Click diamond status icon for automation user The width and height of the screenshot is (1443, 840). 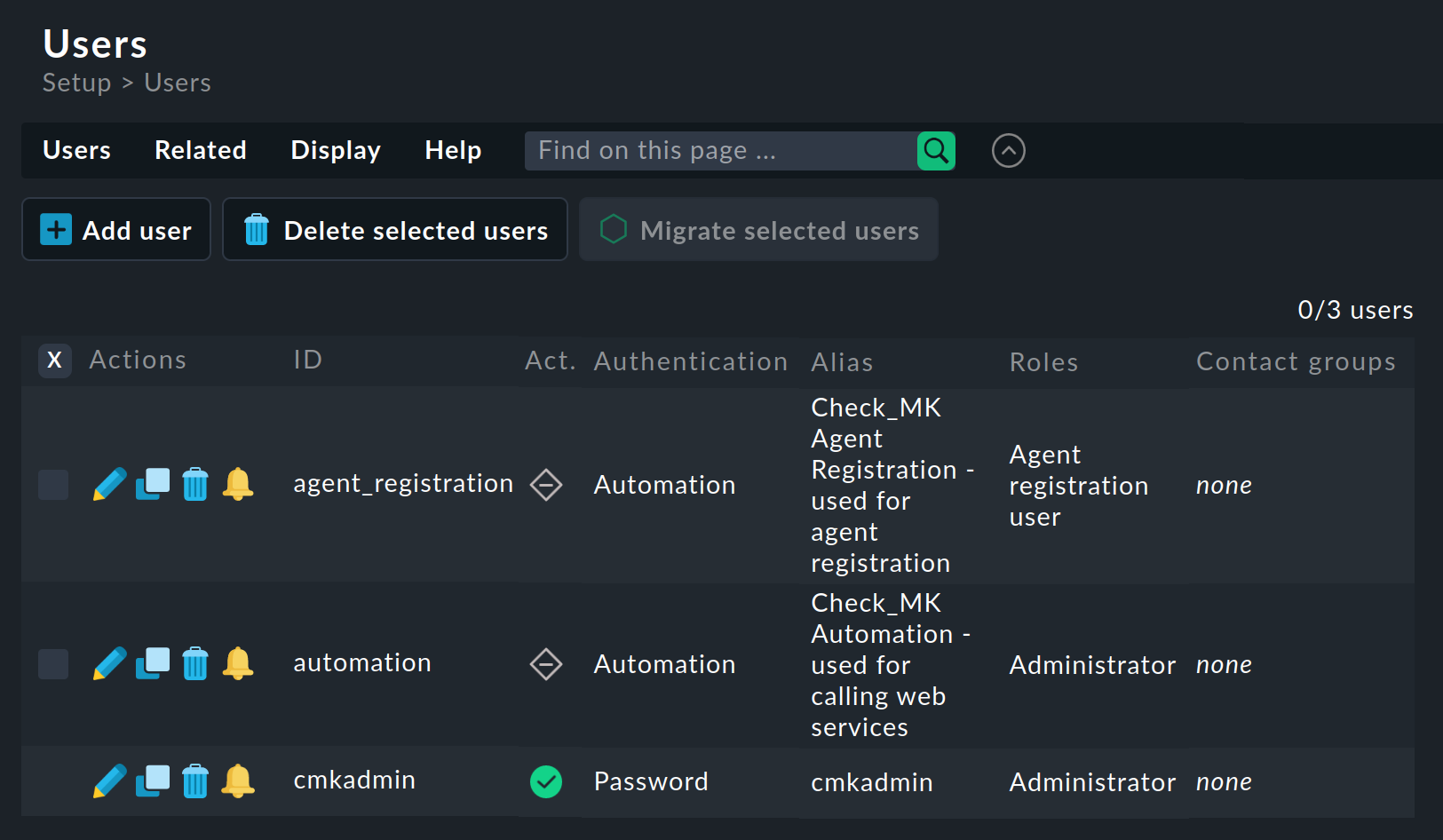click(546, 664)
